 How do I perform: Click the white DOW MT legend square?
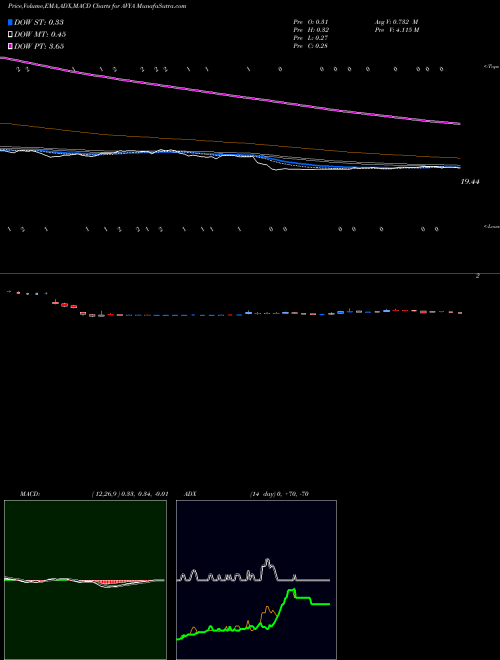11,35
